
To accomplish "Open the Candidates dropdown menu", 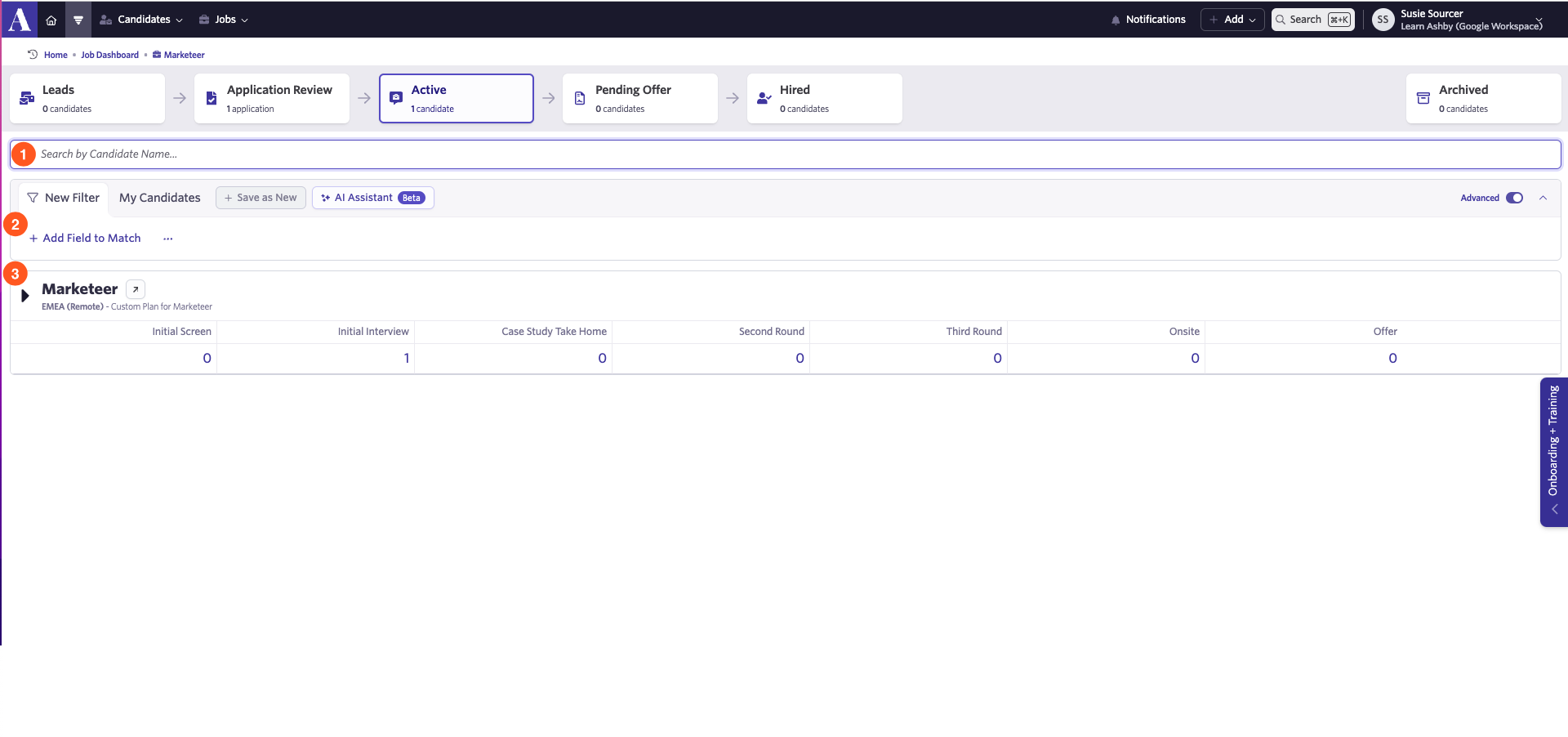I will (141, 20).
